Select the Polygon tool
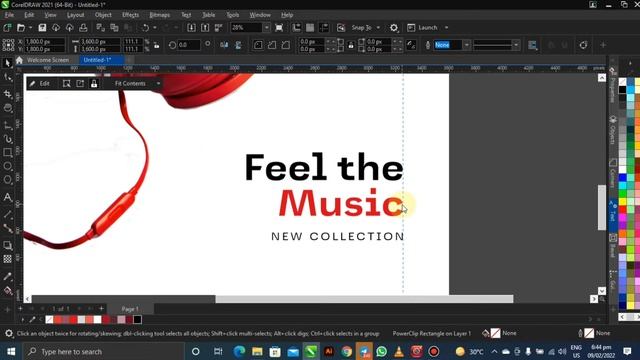 pyautogui.click(x=7, y=180)
